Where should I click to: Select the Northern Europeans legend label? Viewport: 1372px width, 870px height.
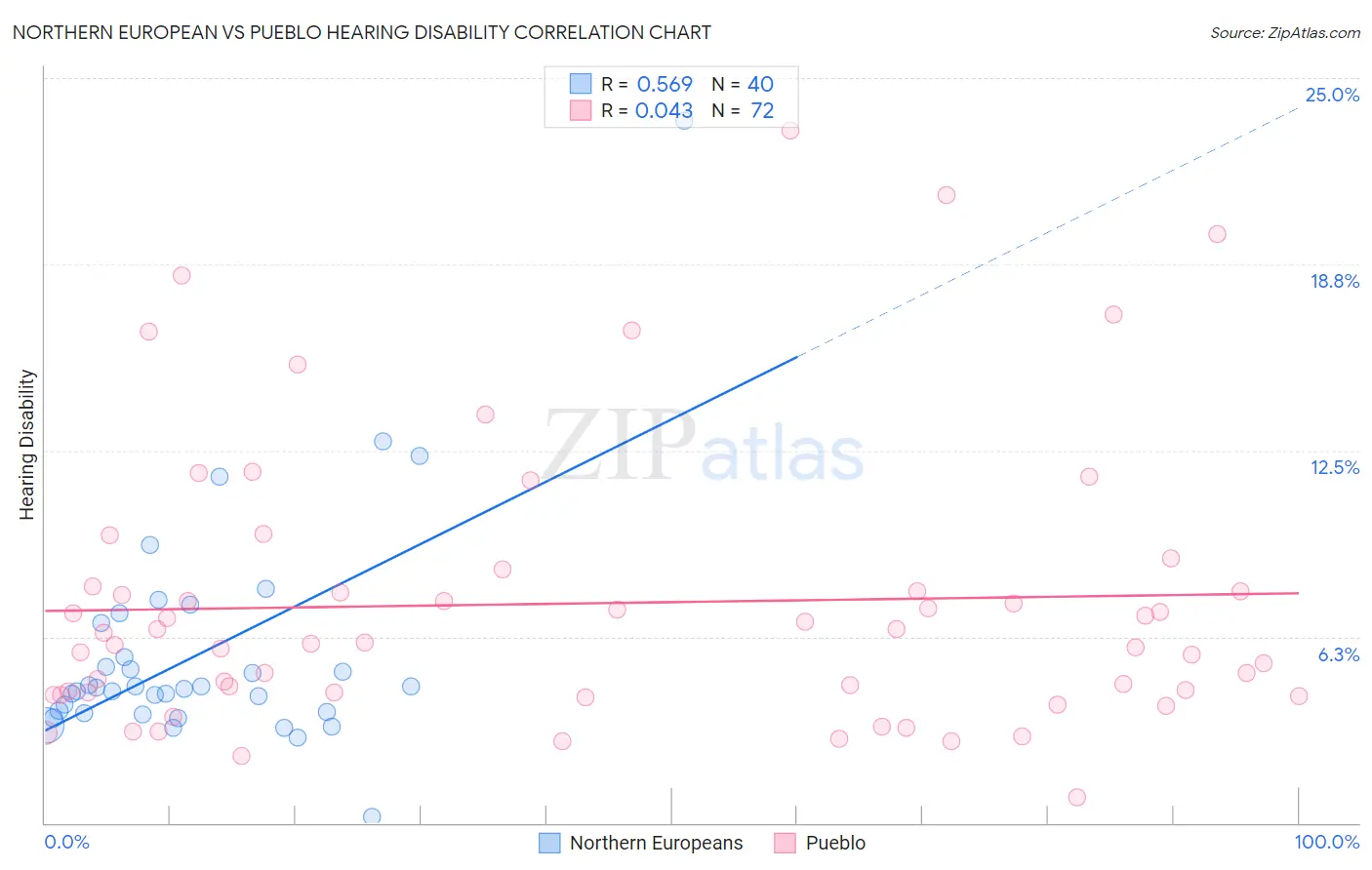pos(656,843)
